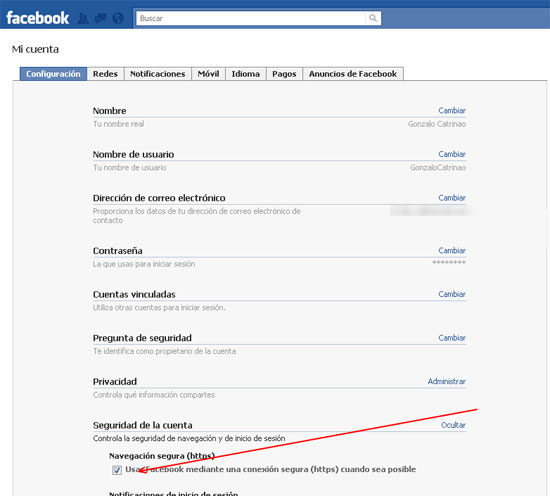Click 'Cuentas vinculadas' heading
The height and width of the screenshot is (496, 550).
134,295
